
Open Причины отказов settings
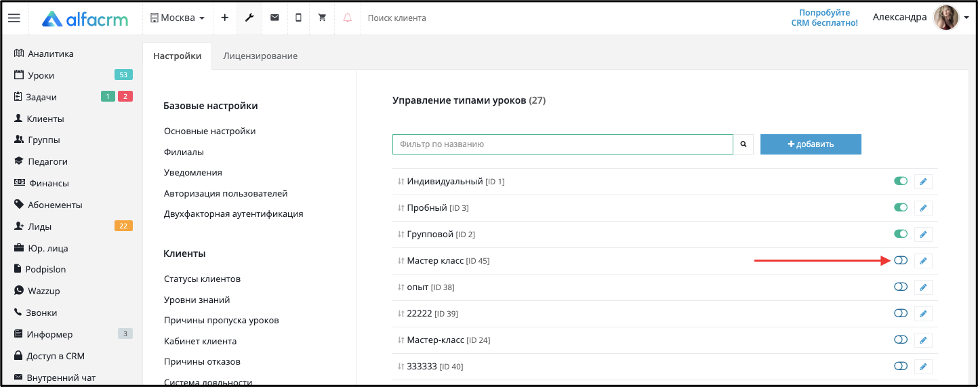(202, 362)
